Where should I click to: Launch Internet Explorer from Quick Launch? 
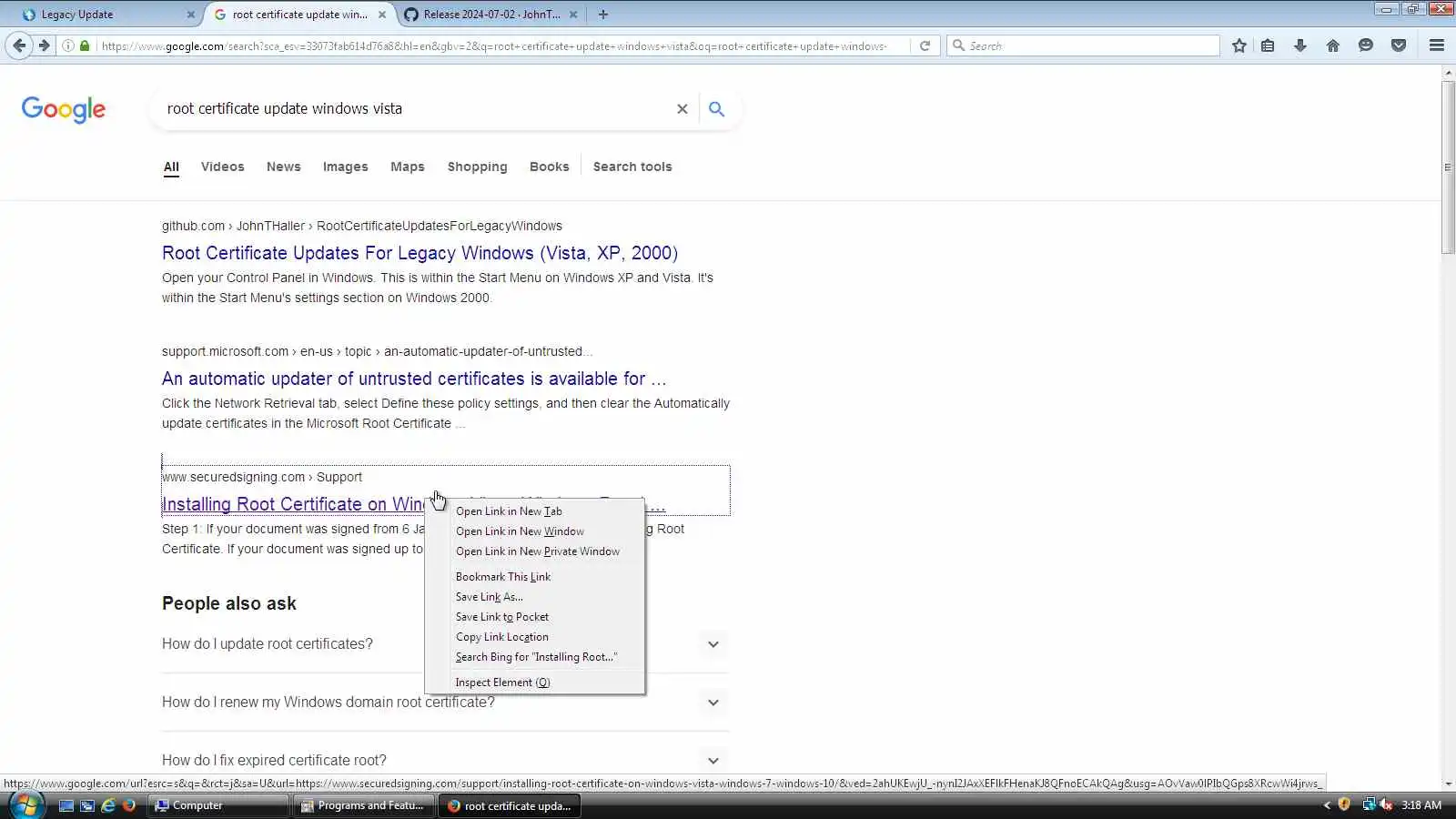click(108, 805)
